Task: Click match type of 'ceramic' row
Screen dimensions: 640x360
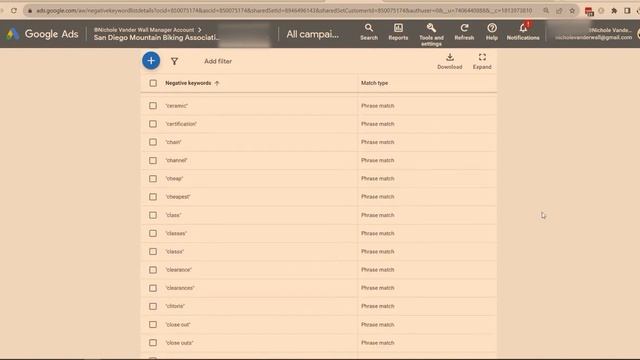Action: coord(378,106)
